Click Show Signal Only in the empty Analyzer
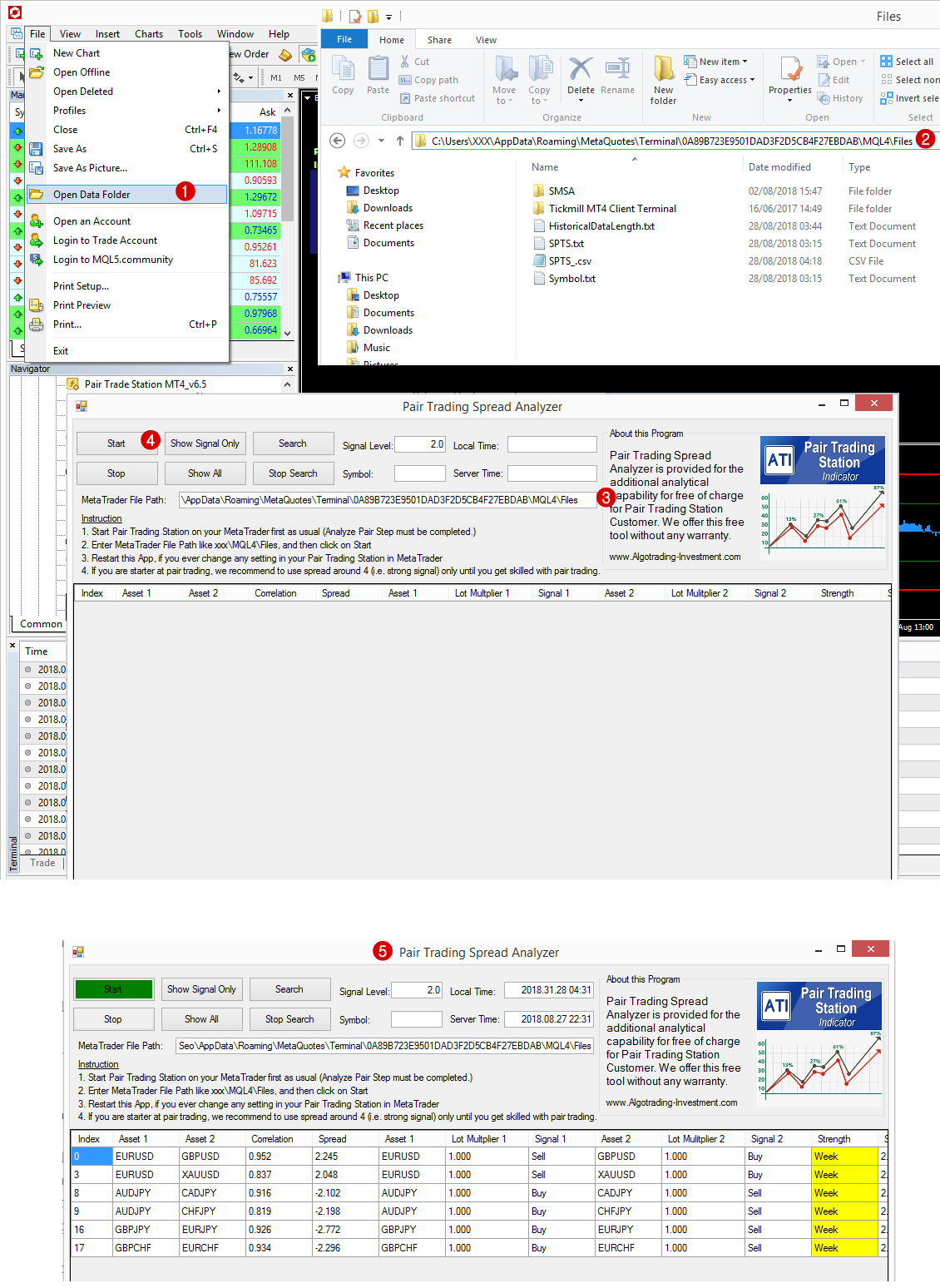Viewport: 940px width, 1288px height. 205,443
